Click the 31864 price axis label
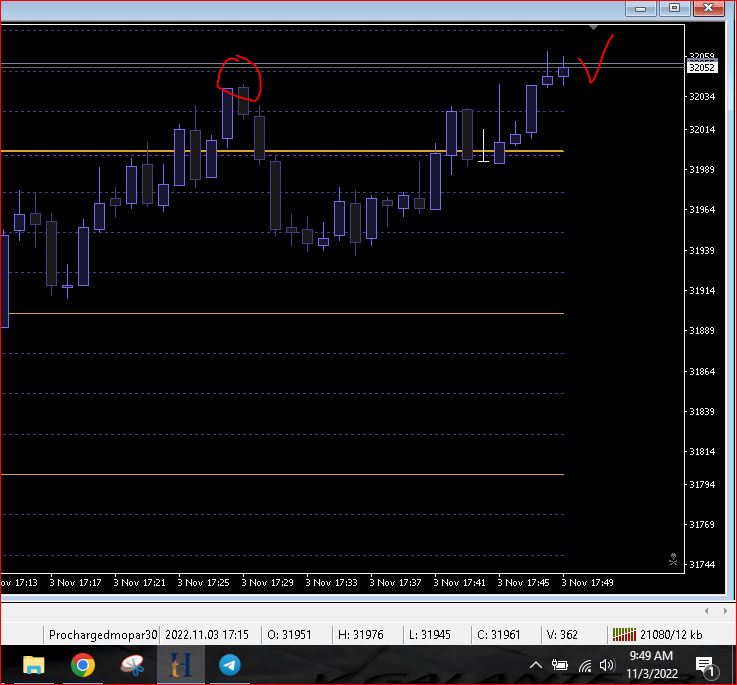 click(x=702, y=371)
